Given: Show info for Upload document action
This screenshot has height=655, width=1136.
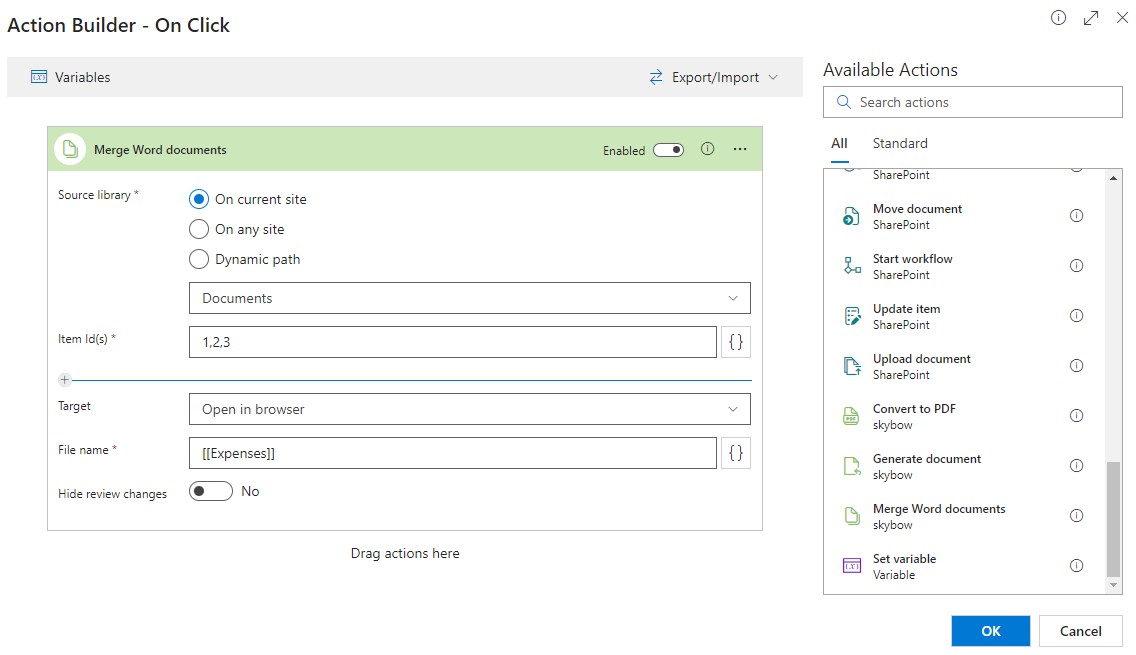Looking at the screenshot, I should coord(1077,365).
